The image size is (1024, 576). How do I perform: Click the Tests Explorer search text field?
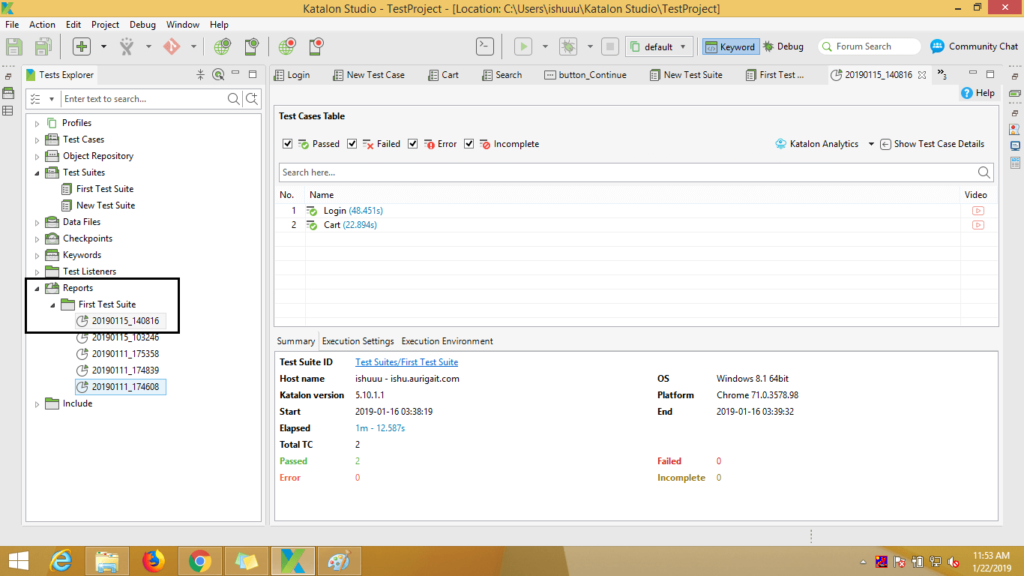tap(144, 99)
